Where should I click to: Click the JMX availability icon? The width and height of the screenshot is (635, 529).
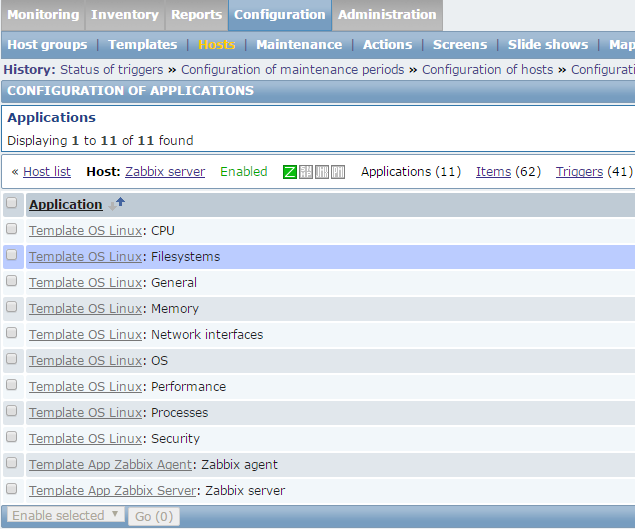pos(322,172)
